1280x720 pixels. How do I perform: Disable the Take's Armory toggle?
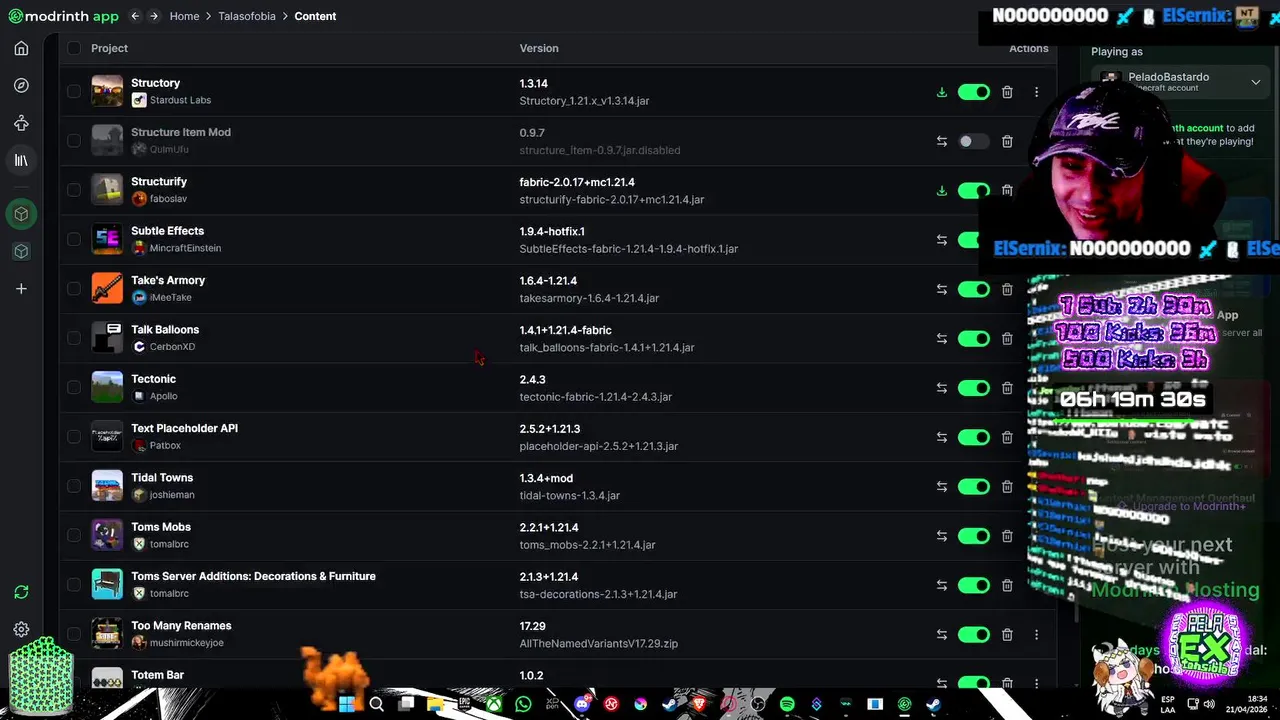coord(973,289)
